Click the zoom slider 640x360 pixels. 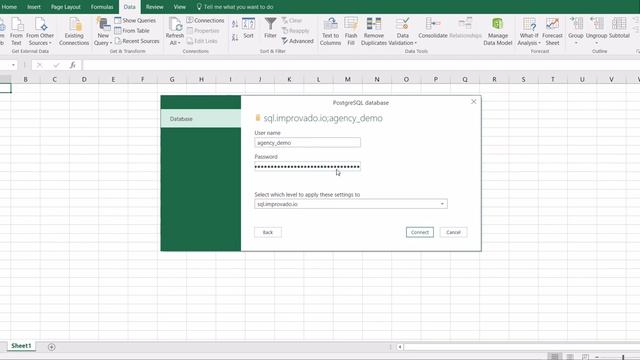623,357
